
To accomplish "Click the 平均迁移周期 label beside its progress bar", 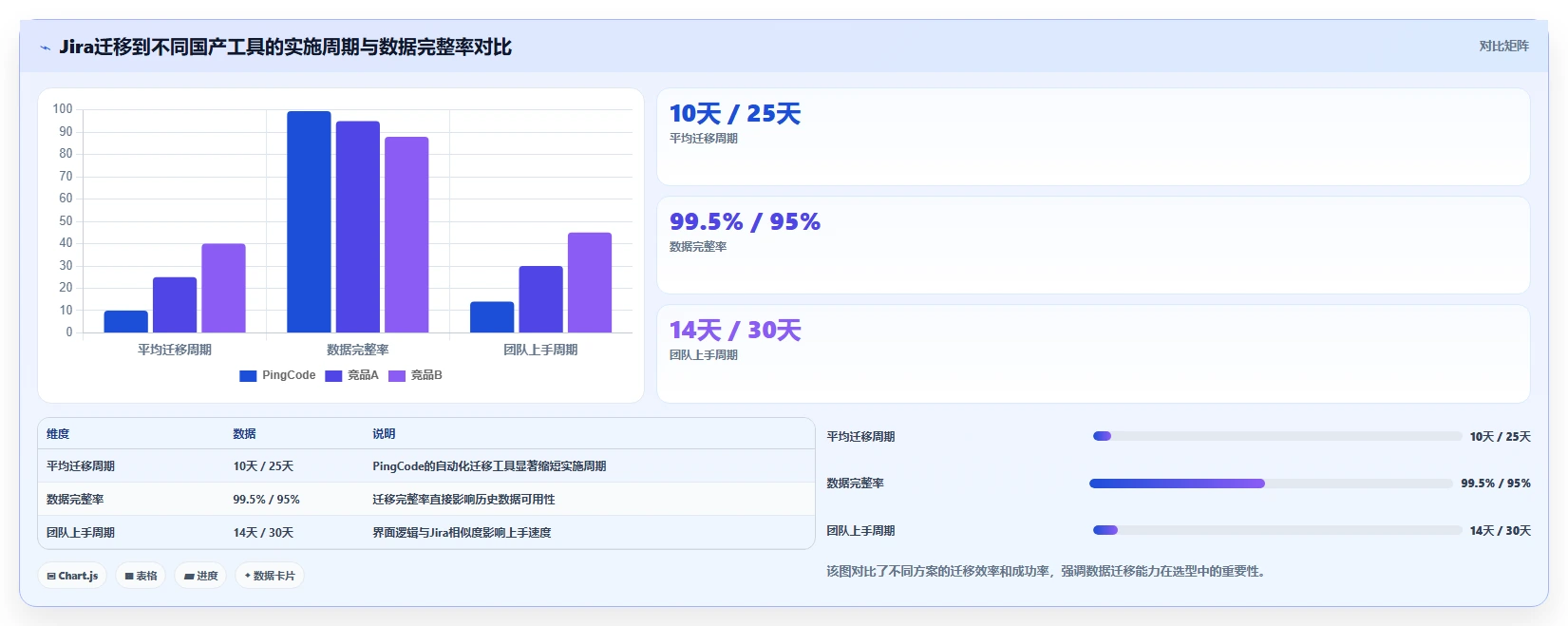I will pos(860,437).
